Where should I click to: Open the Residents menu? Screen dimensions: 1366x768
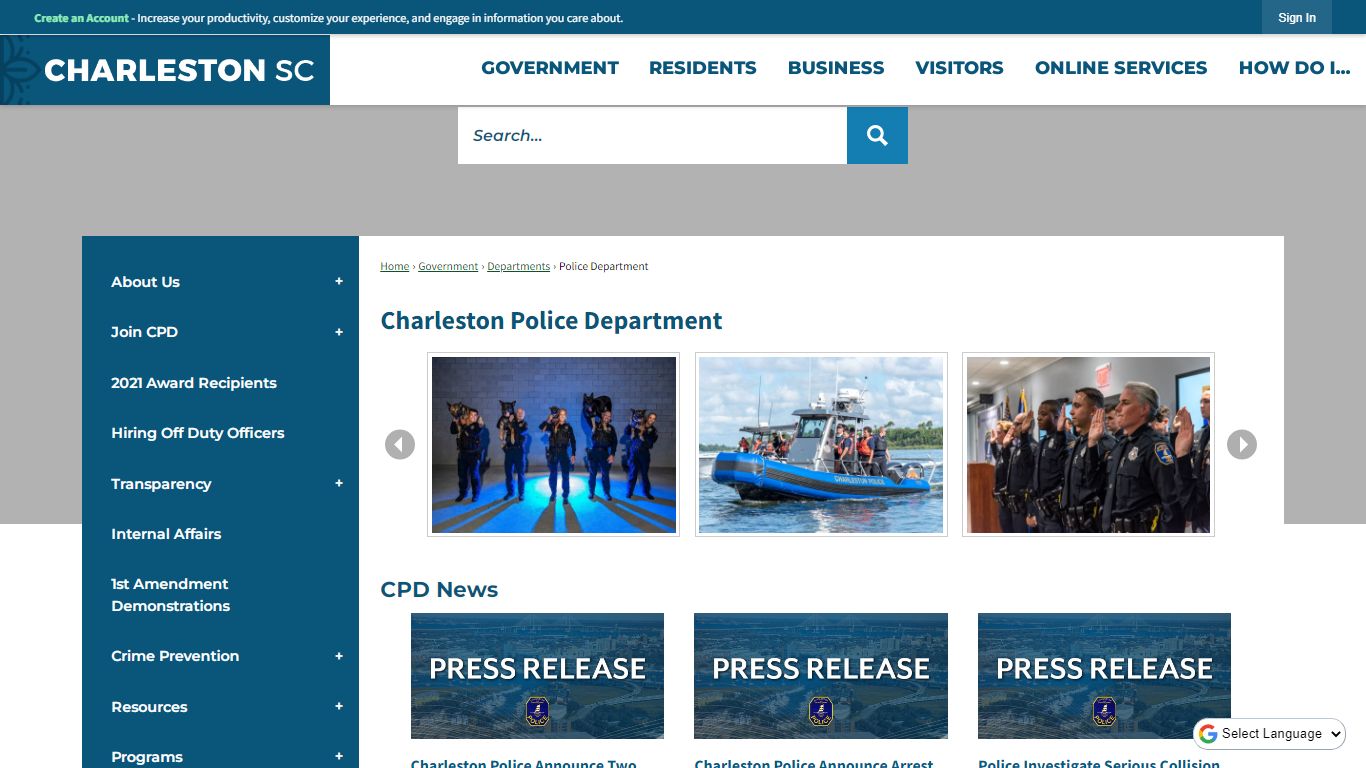click(703, 68)
